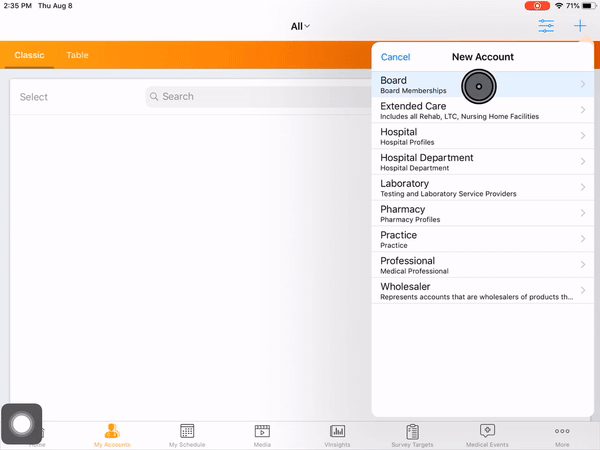Open My Accounts in bottom bar
The width and height of the screenshot is (600, 450).
(x=112, y=433)
